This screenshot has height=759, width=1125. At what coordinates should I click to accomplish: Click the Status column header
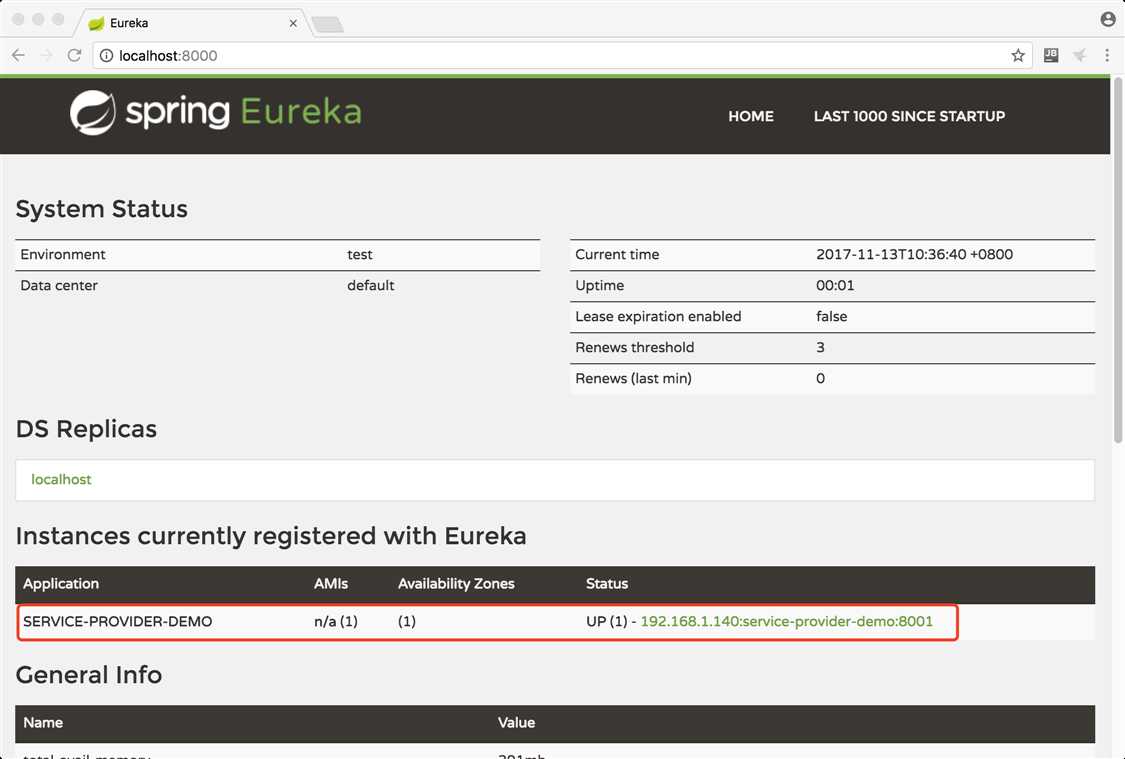click(607, 584)
